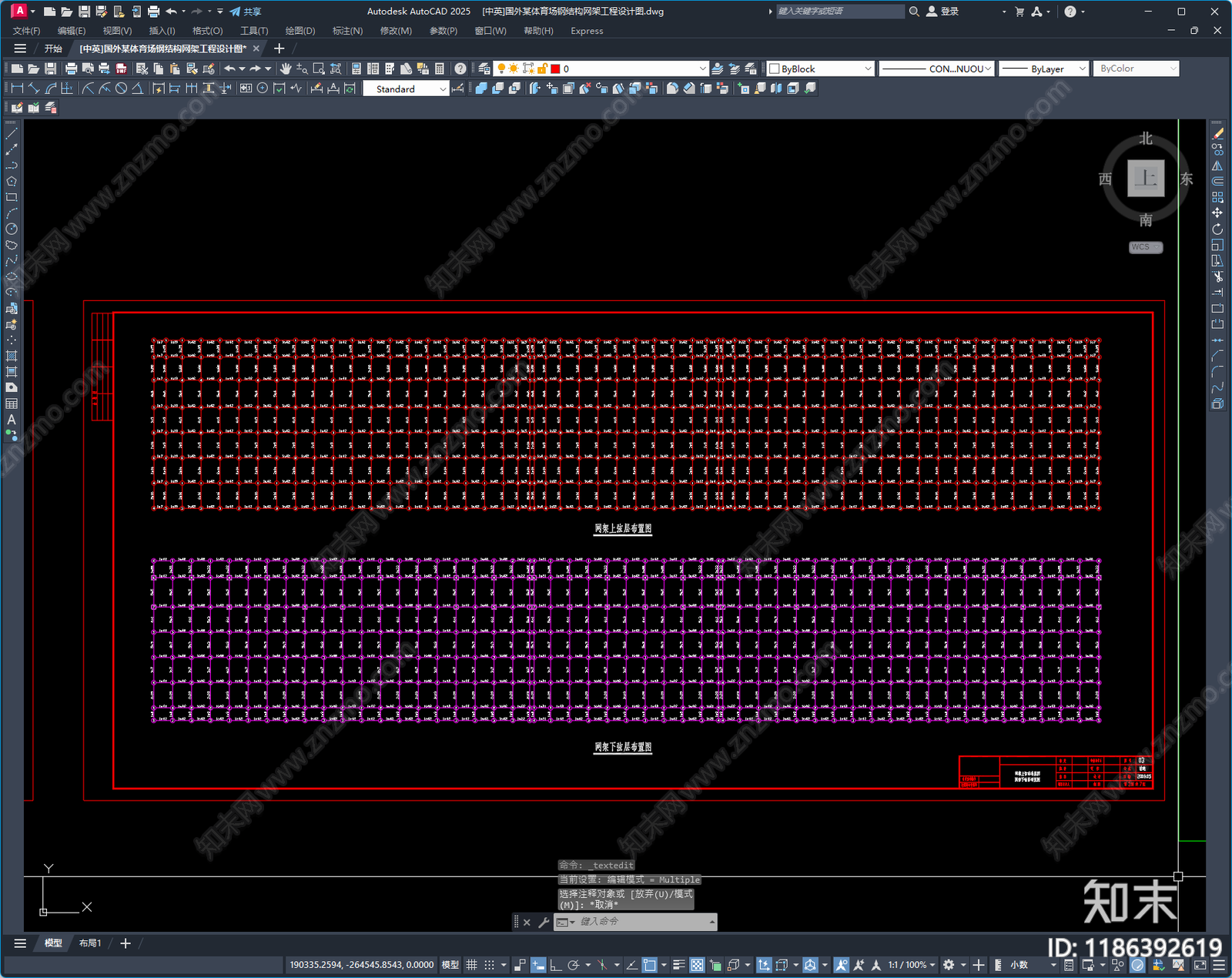Open the 格式(O) menu

click(x=207, y=31)
